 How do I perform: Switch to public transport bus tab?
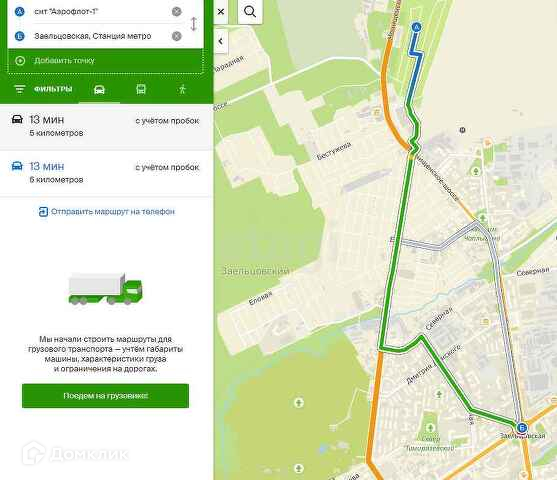(x=141, y=90)
